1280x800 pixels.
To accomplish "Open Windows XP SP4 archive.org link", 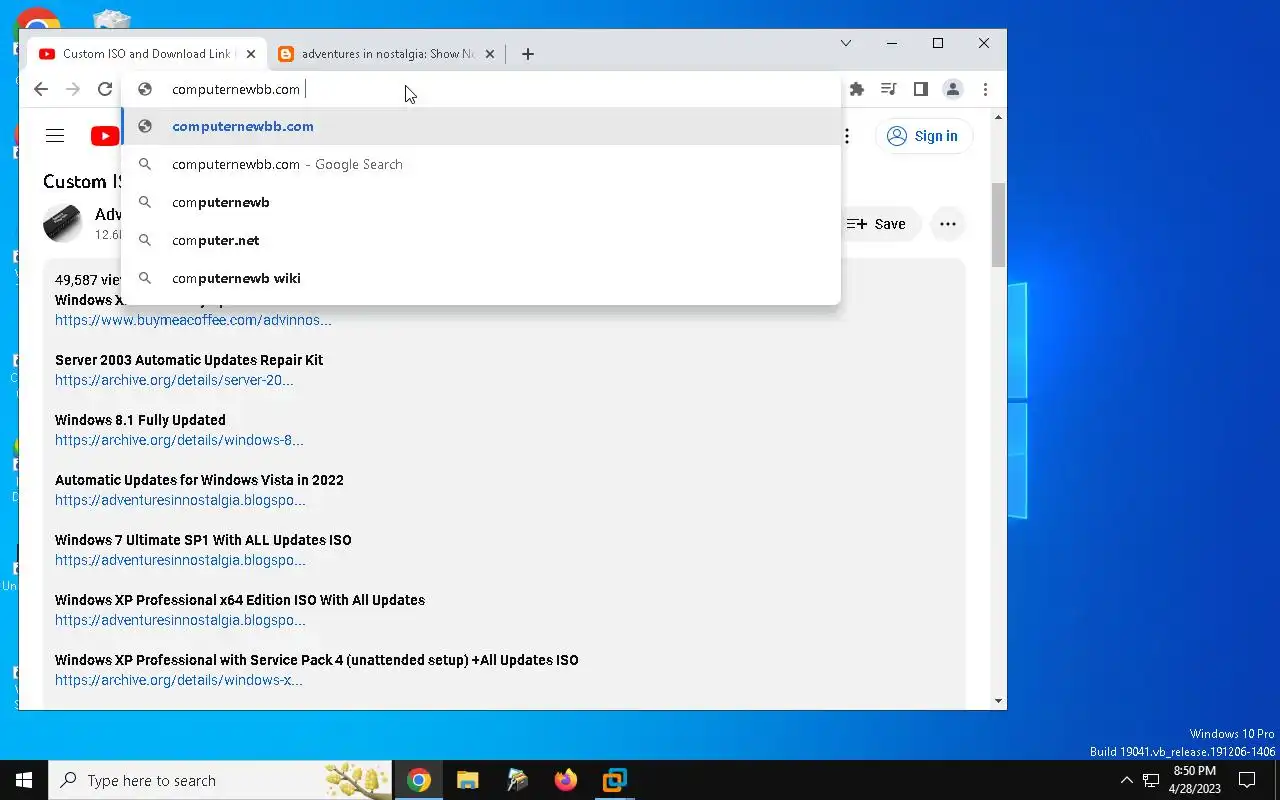I will click(x=179, y=680).
